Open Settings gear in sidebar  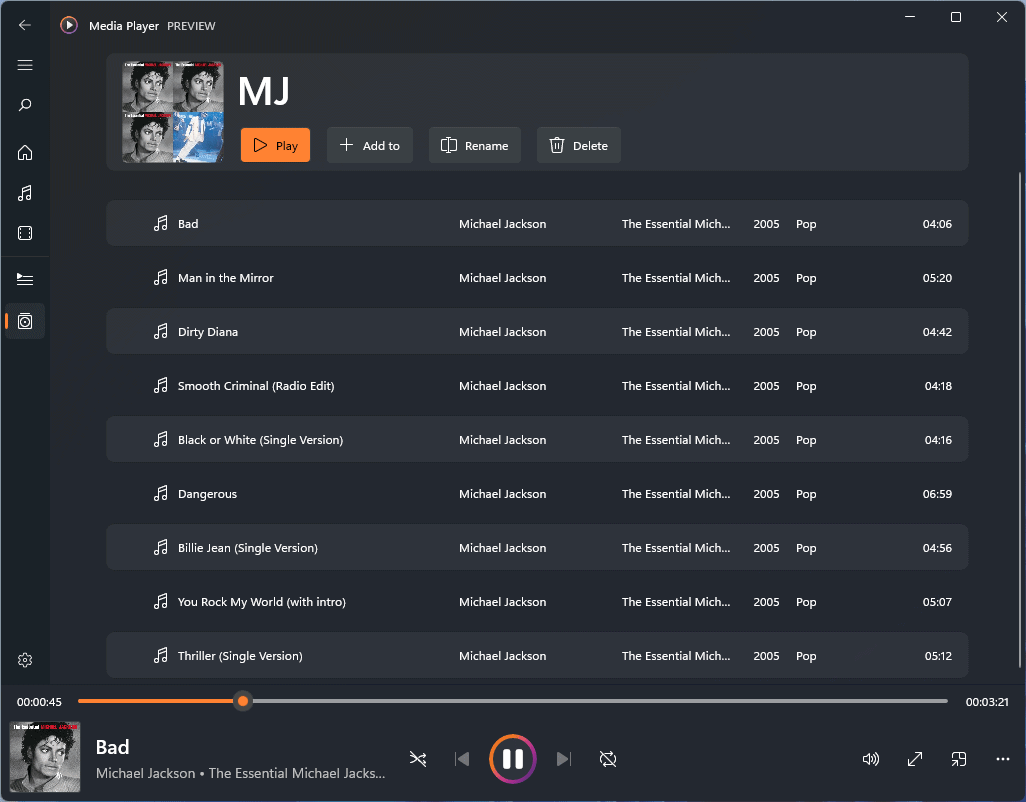(x=25, y=660)
